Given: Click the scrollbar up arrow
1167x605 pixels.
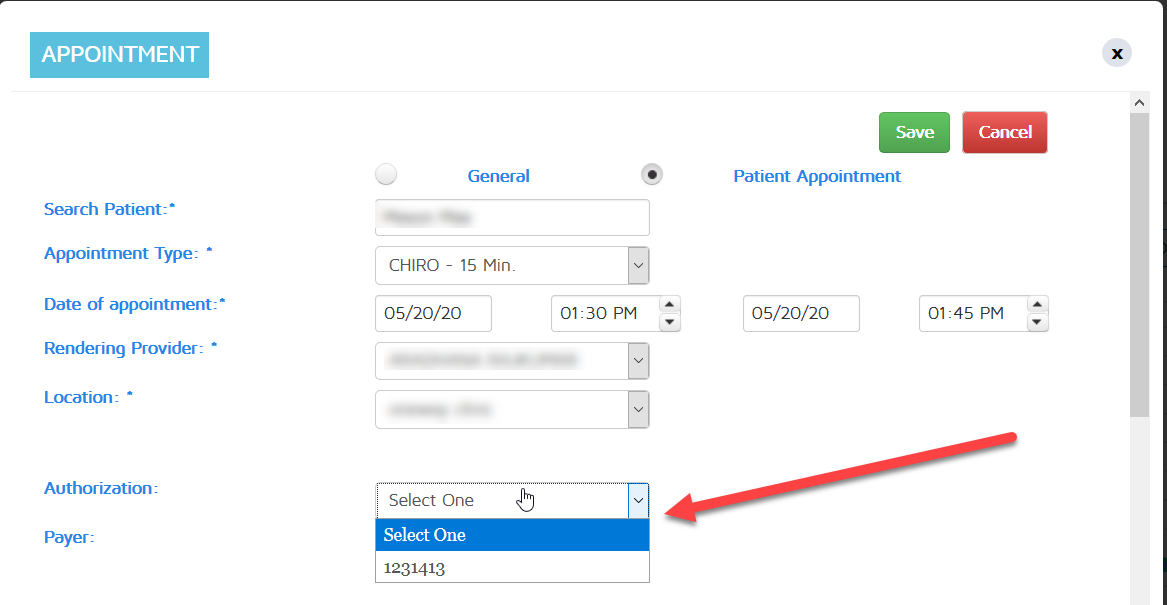Looking at the screenshot, I should tap(1139, 102).
